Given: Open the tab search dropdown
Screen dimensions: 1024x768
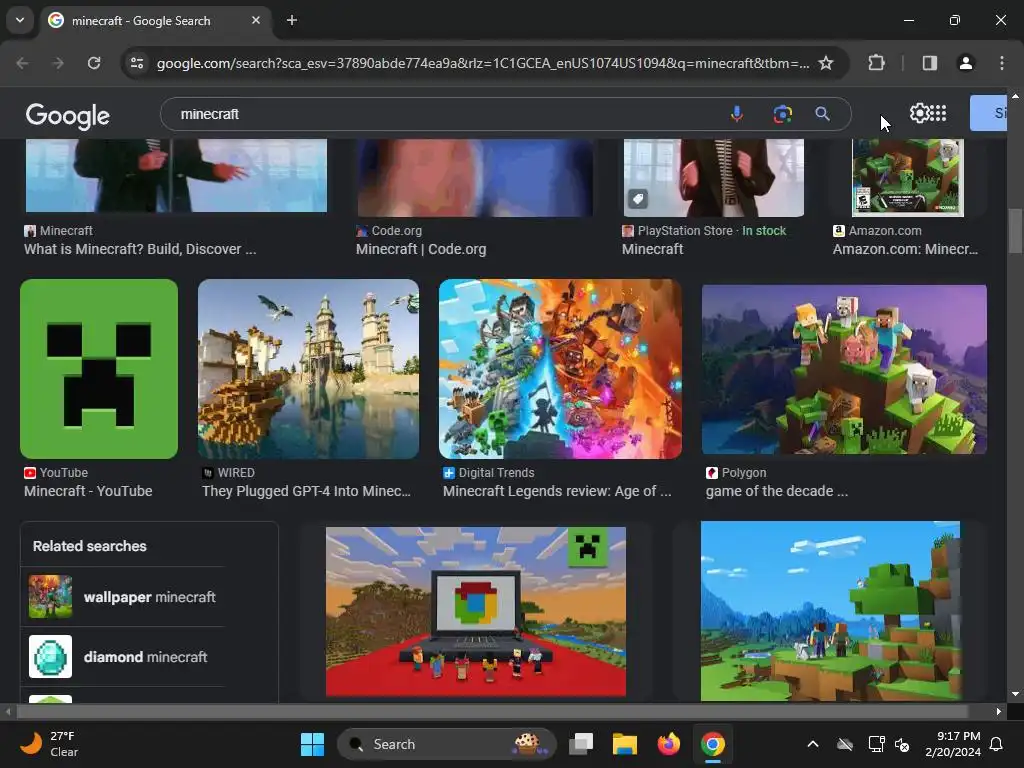Looking at the screenshot, I should point(20,20).
